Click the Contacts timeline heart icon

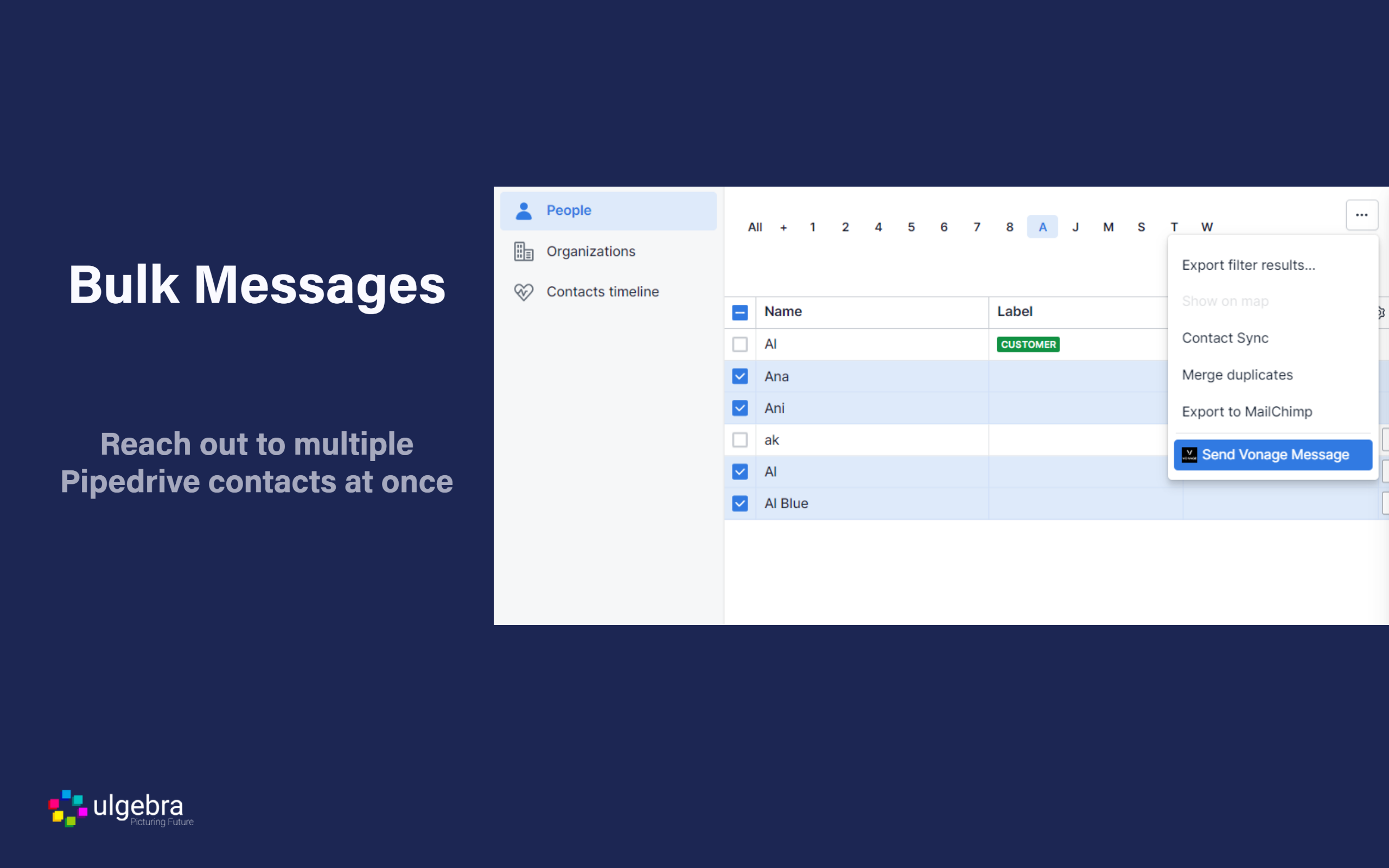tap(524, 292)
